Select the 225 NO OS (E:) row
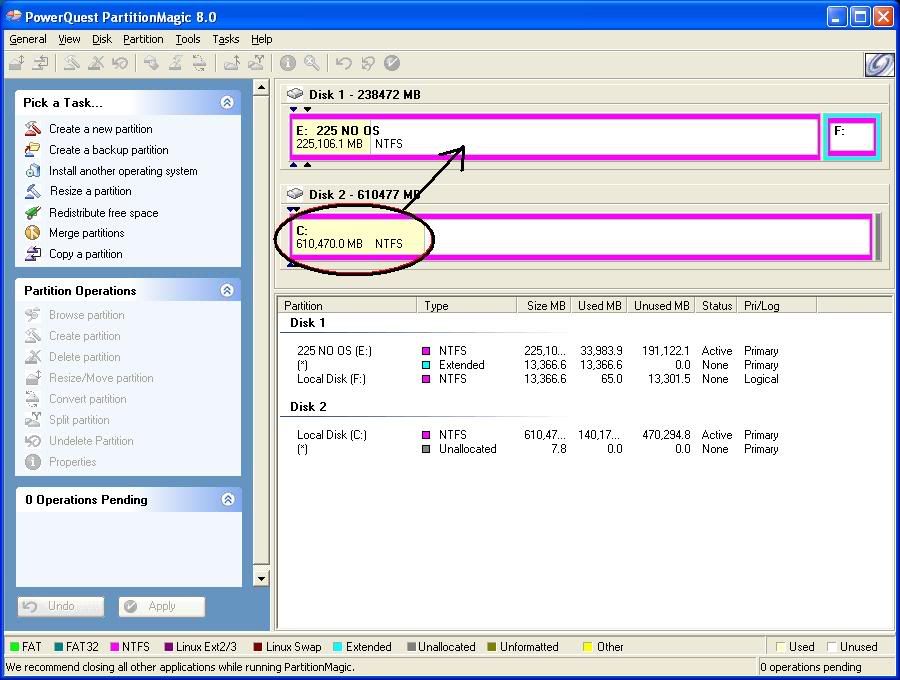The width and height of the screenshot is (900, 680). pos(537,351)
